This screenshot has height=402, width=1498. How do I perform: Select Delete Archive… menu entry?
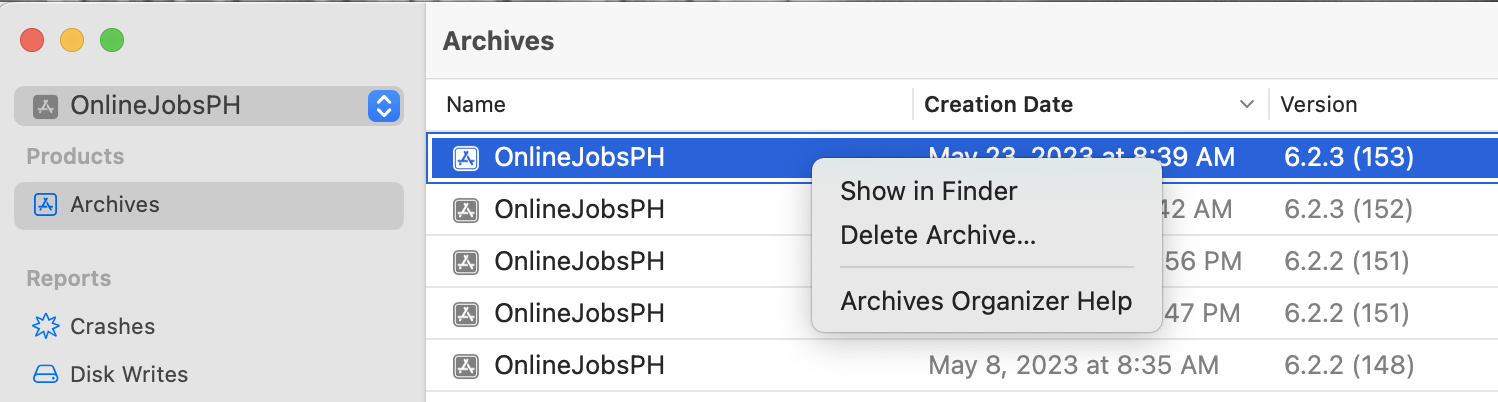tap(937, 236)
